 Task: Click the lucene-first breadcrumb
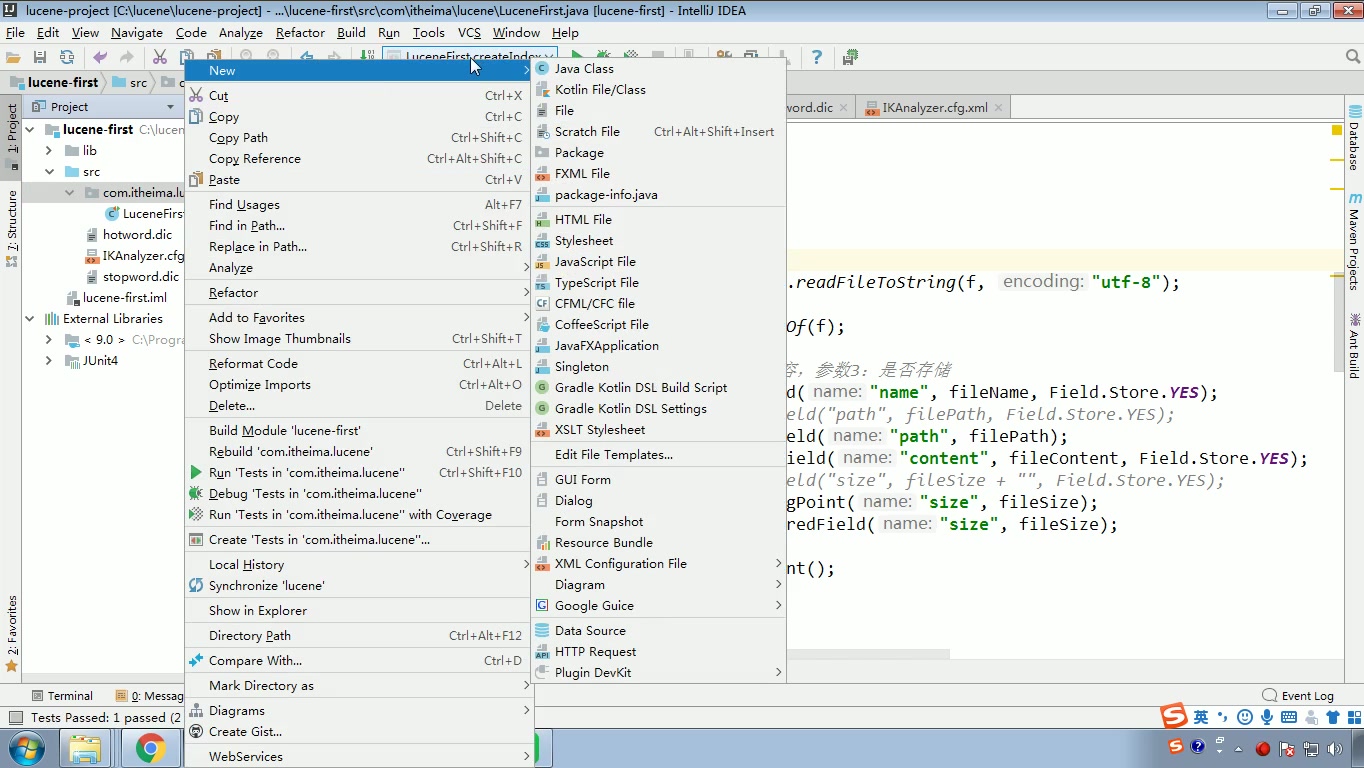click(63, 83)
